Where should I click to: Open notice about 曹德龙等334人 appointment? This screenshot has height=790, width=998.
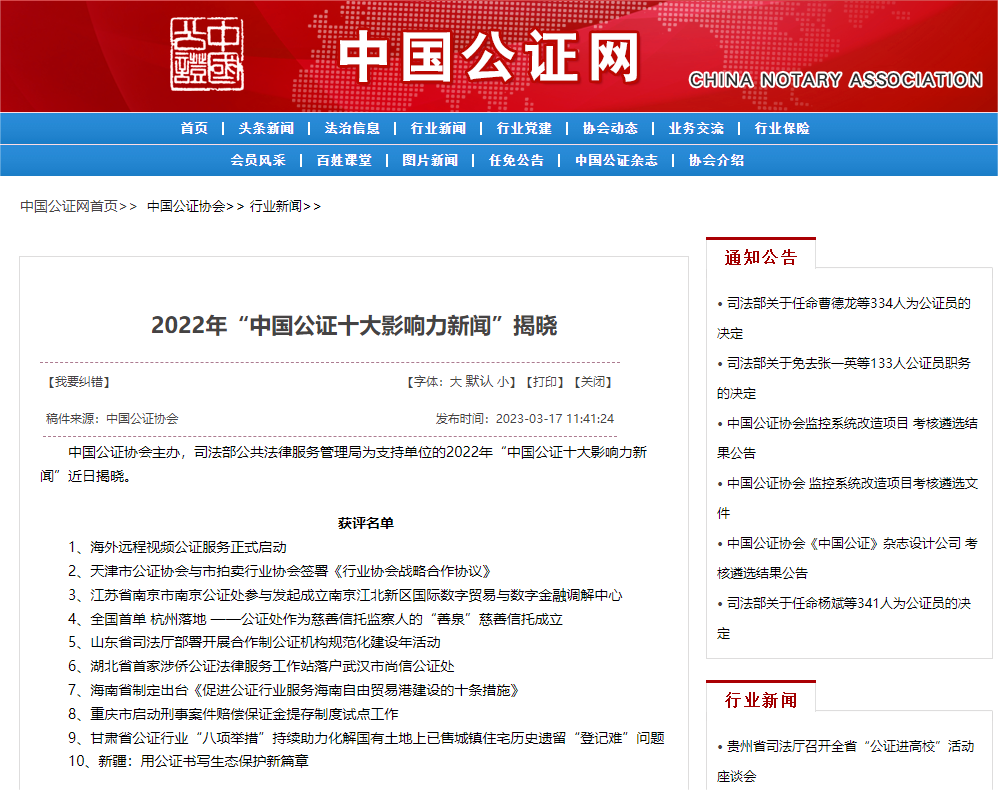coord(844,318)
